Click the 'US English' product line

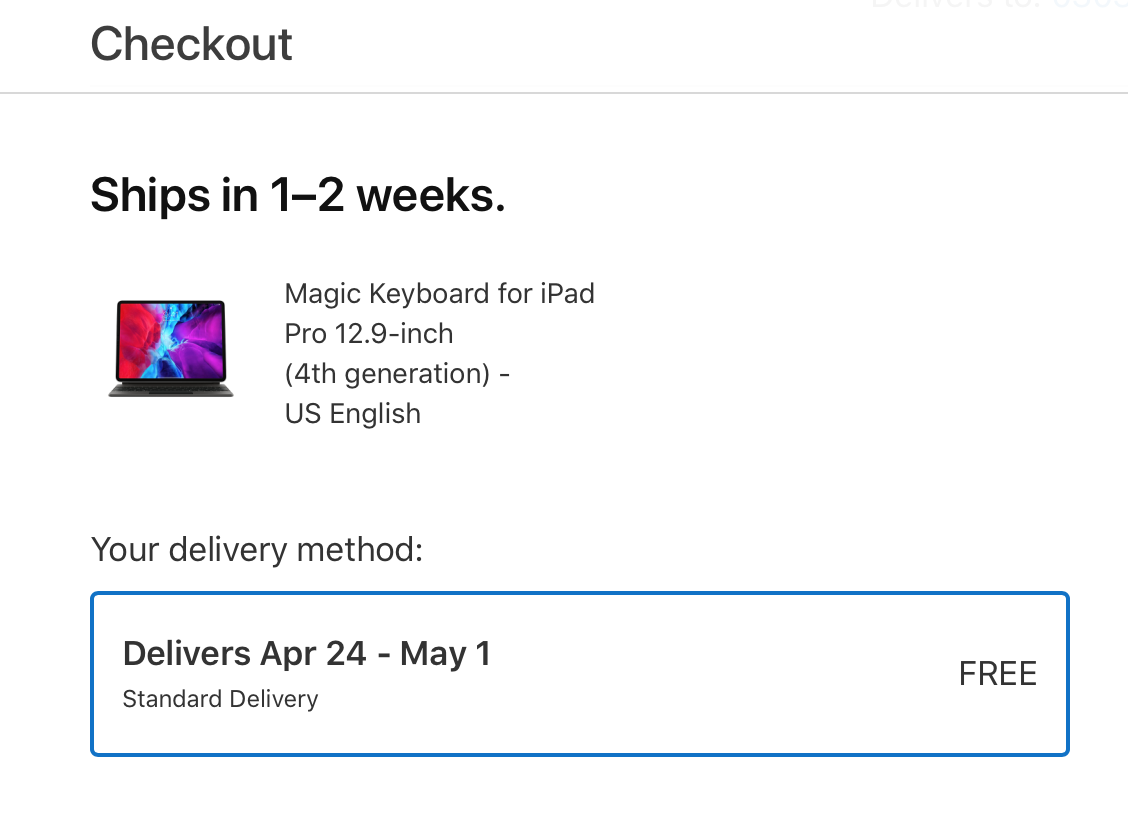coord(352,414)
